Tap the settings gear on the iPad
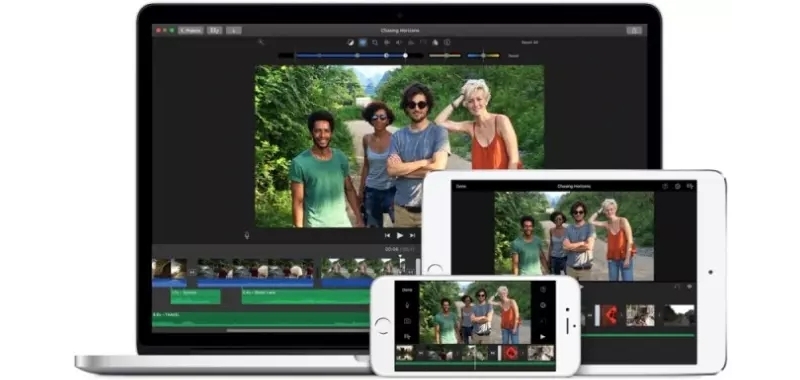The image size is (800, 380). click(678, 187)
